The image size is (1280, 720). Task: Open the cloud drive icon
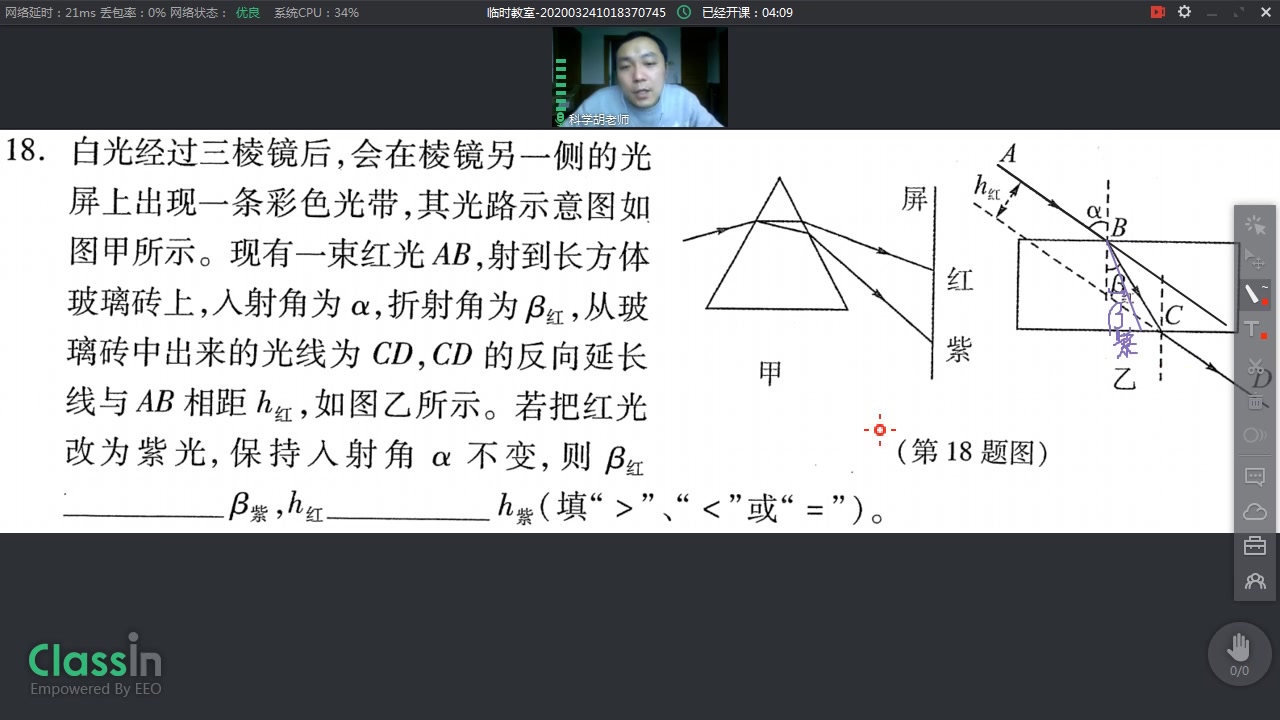(1255, 512)
